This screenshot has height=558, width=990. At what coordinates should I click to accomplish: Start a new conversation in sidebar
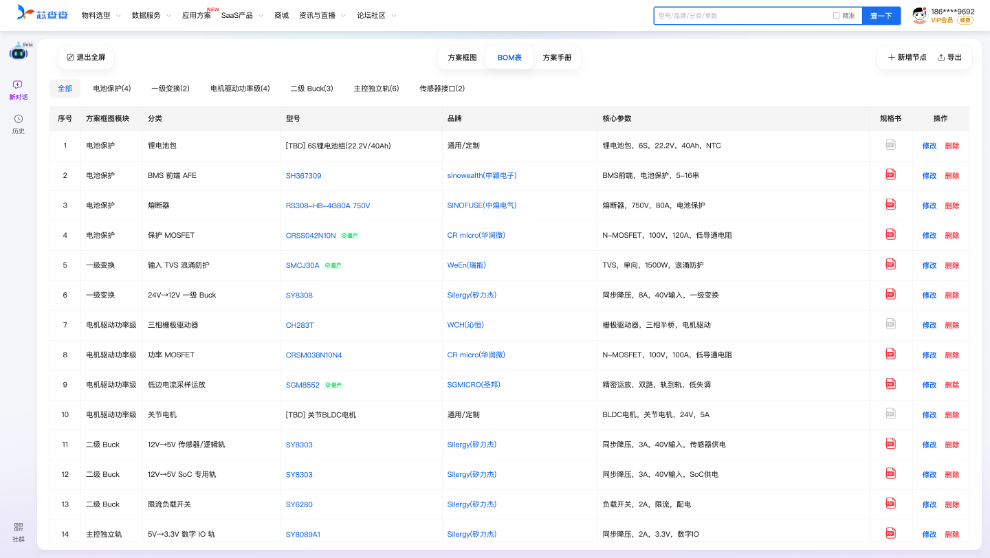[18, 90]
